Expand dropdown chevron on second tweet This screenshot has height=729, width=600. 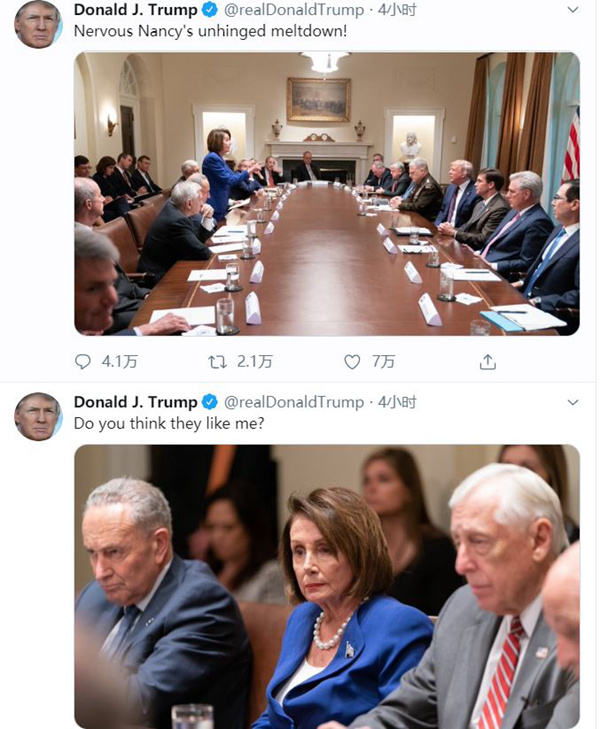pyautogui.click(x=573, y=402)
